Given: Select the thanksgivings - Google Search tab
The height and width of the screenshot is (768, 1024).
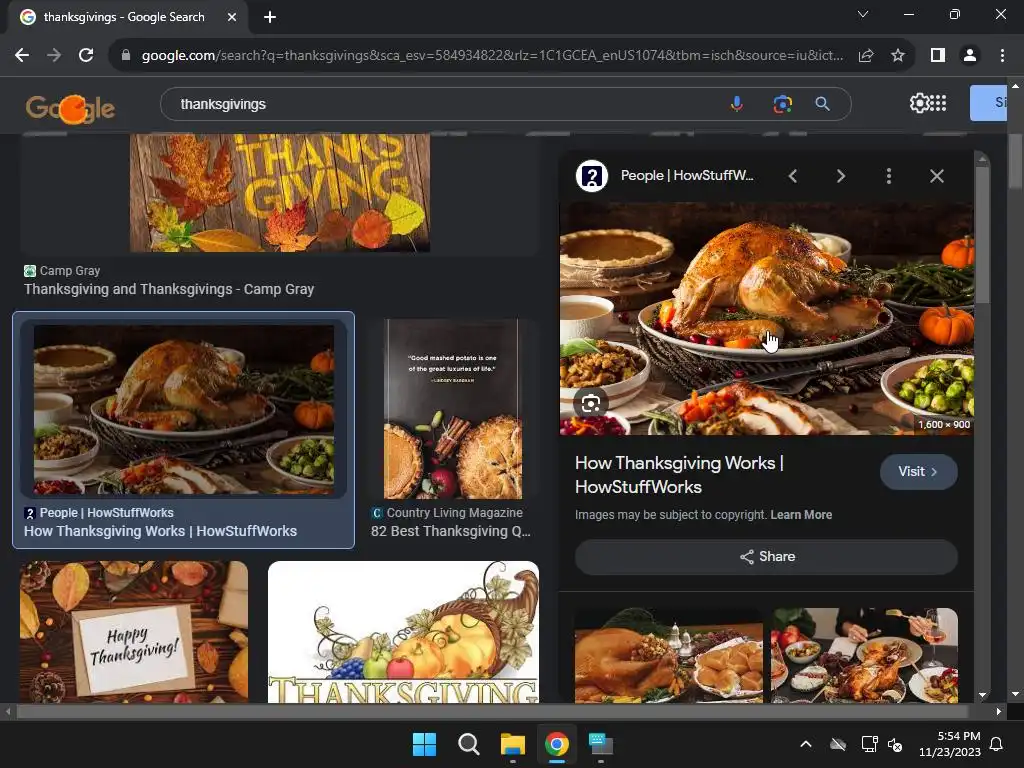Looking at the screenshot, I should (129, 17).
